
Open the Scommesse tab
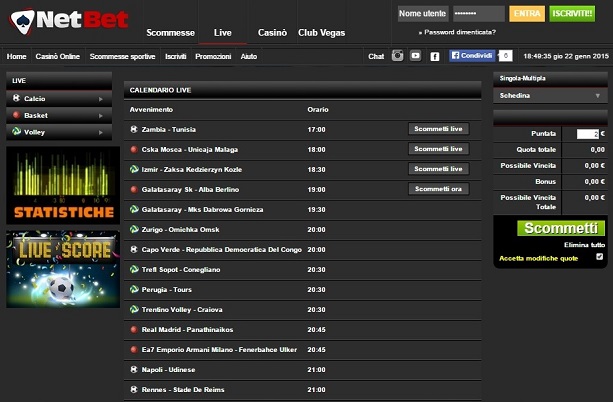[x=170, y=33]
